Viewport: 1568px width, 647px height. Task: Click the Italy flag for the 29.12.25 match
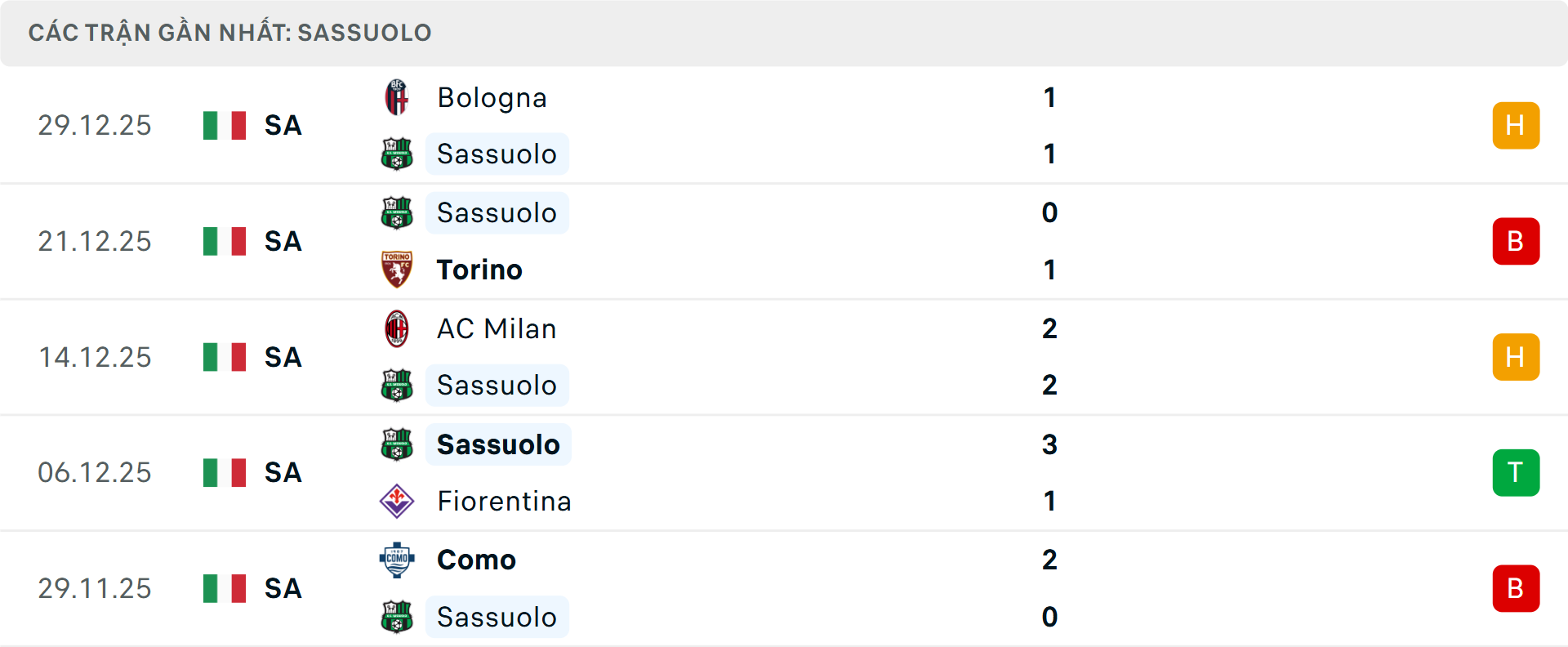224,126
